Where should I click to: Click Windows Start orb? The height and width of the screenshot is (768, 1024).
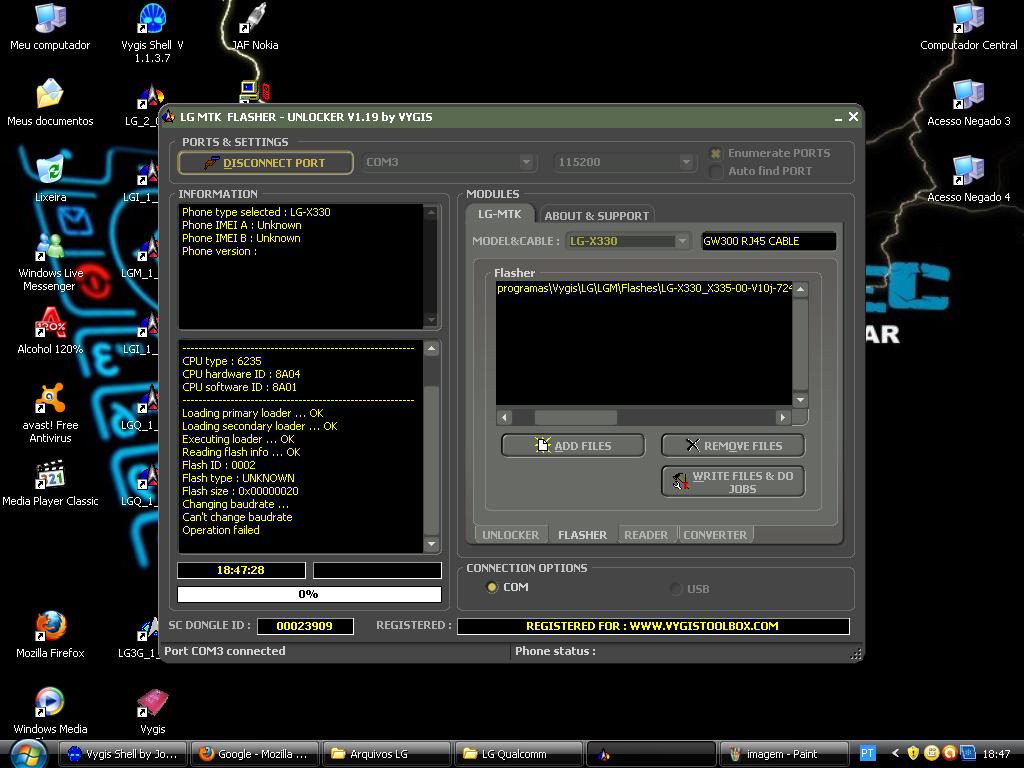[x=29, y=754]
